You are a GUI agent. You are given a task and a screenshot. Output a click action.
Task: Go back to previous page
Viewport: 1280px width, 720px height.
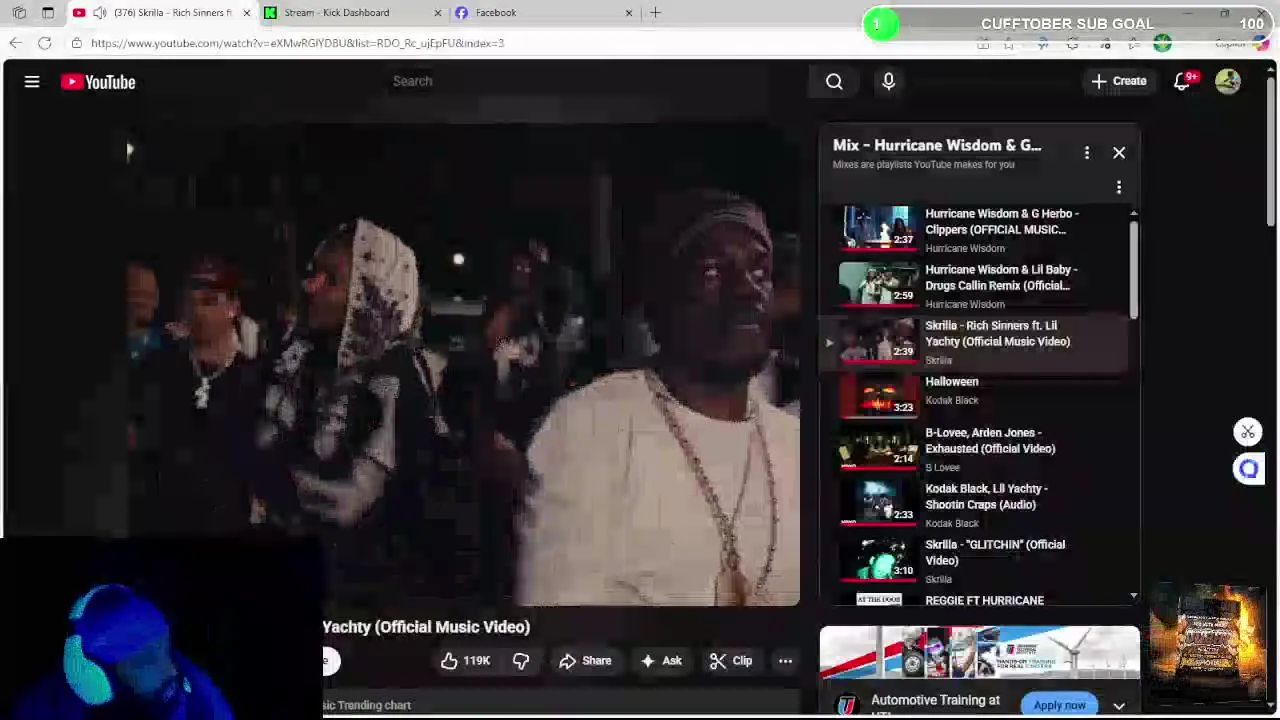click(15, 43)
